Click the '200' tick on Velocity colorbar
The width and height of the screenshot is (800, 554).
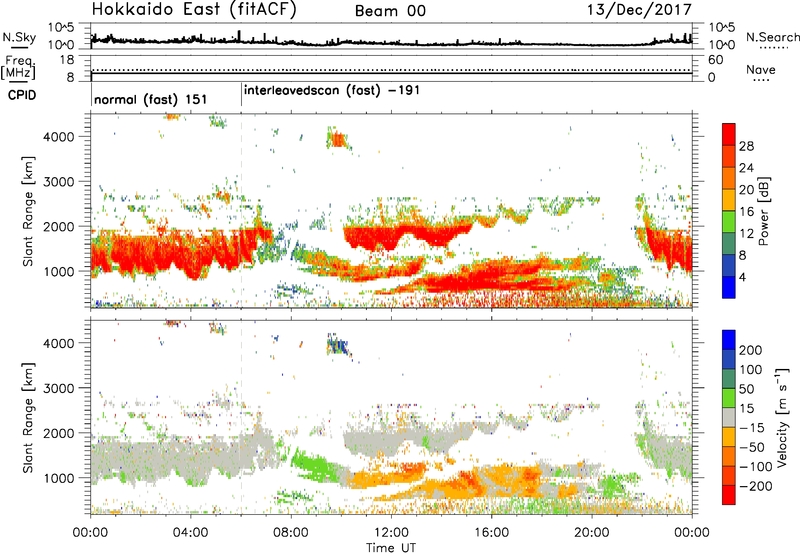[751, 350]
